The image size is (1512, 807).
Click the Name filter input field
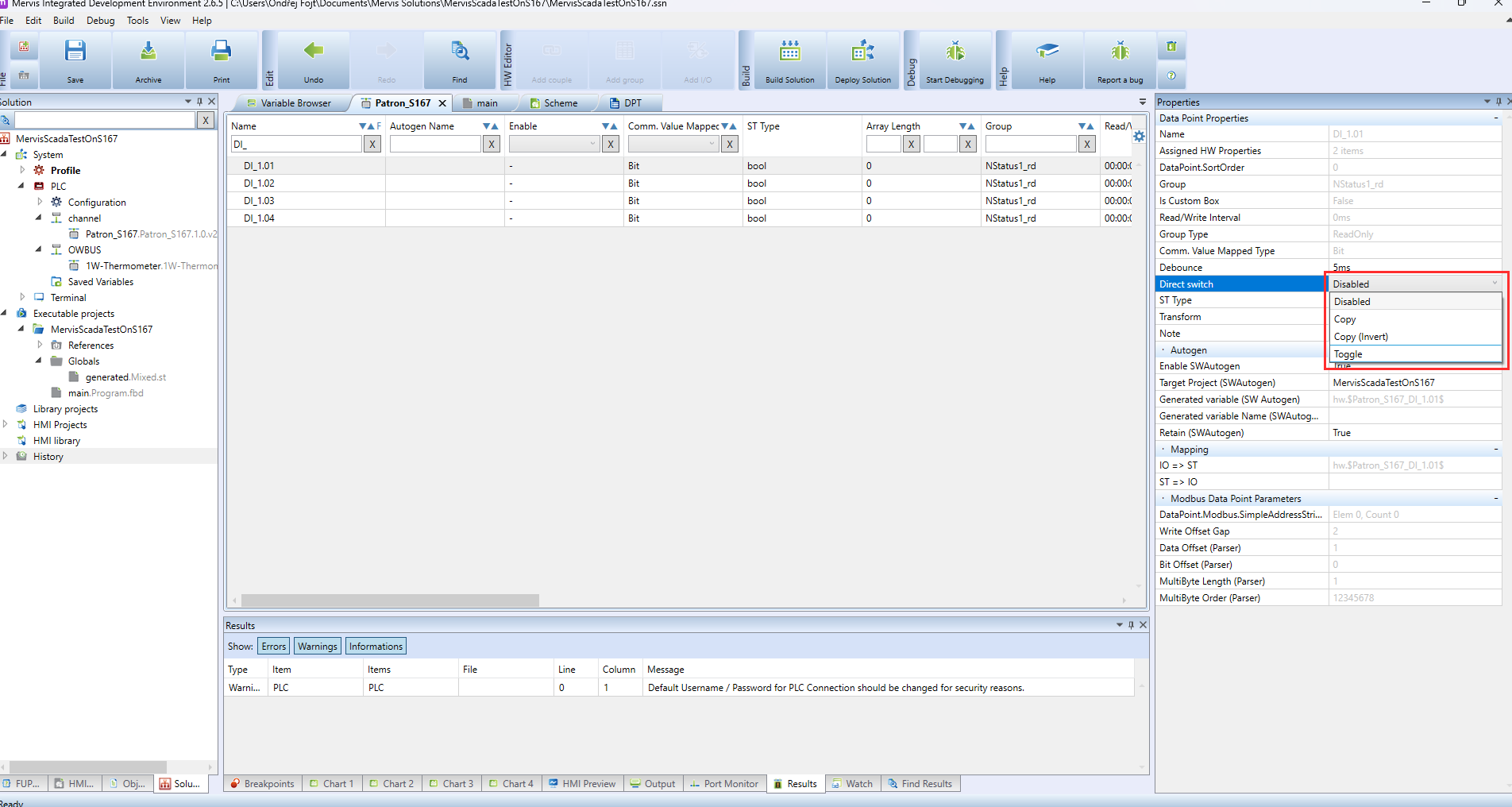point(297,144)
